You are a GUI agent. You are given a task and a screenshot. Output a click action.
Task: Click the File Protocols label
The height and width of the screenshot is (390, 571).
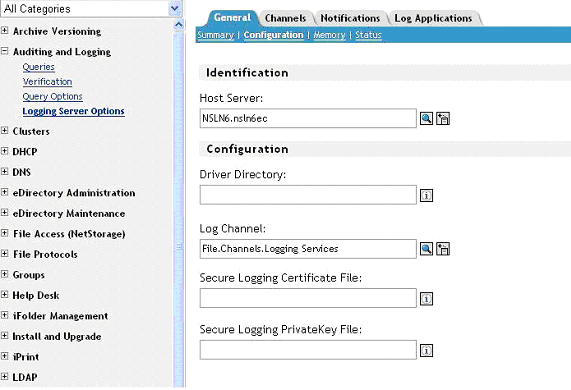pos(45,254)
